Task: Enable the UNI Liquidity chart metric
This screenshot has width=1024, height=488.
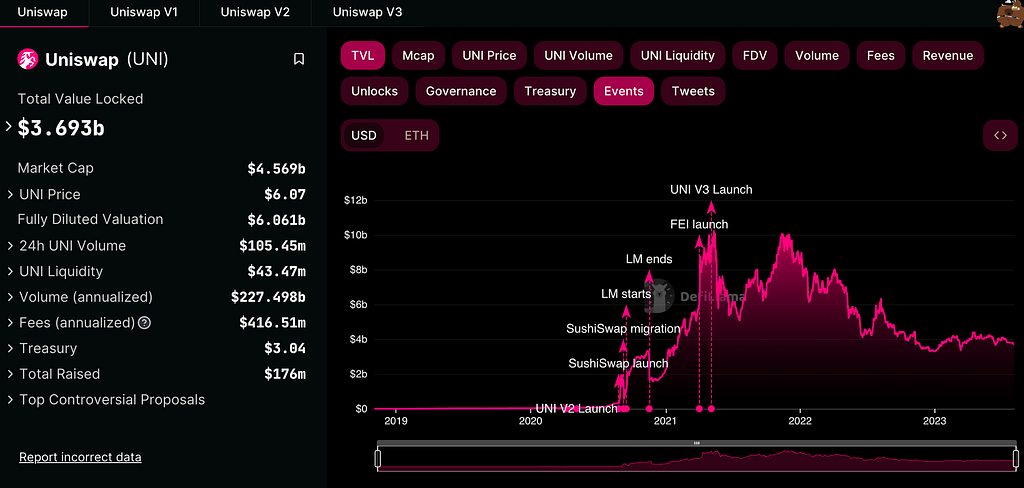Action: tap(678, 56)
